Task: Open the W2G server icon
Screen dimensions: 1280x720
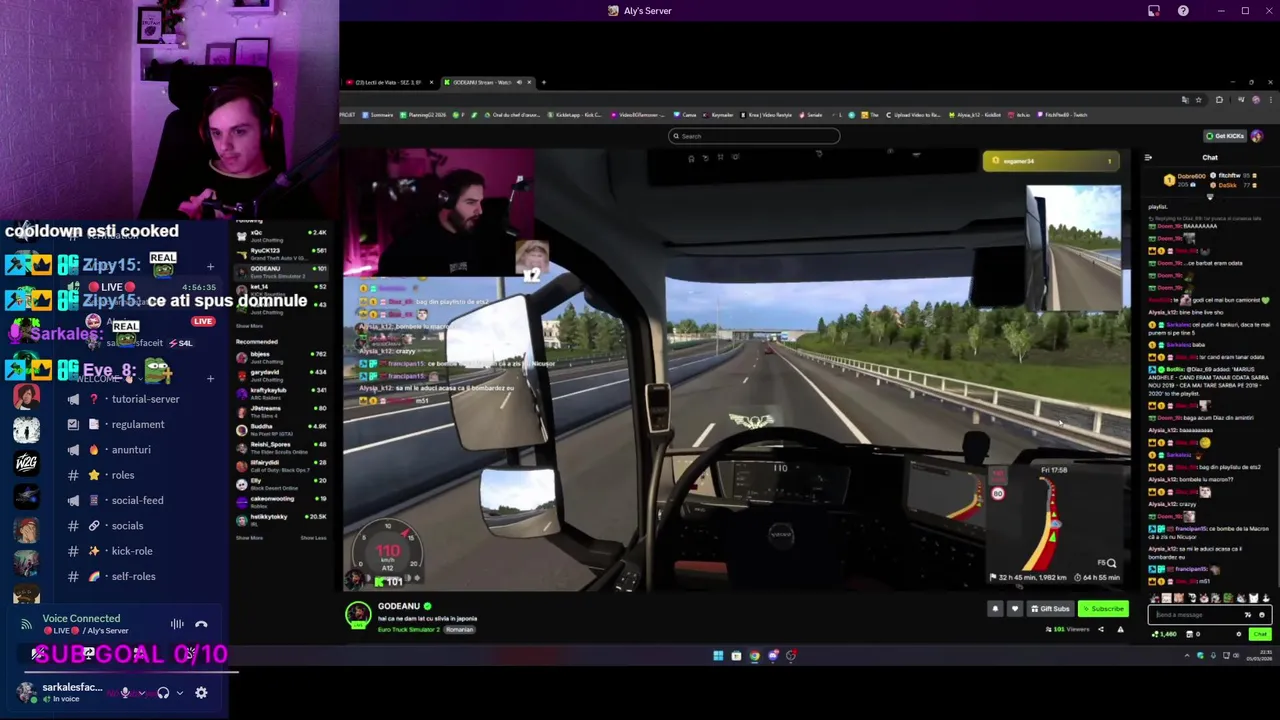Action: click(26, 462)
